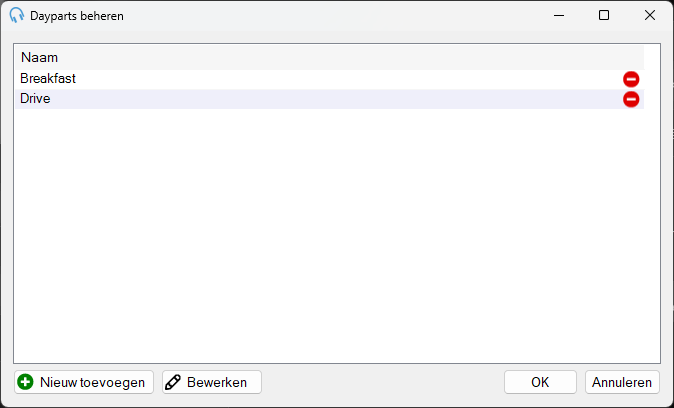Delete the Breakfast daypart with red minus icon
Viewport: 674px width, 408px height.
631,79
